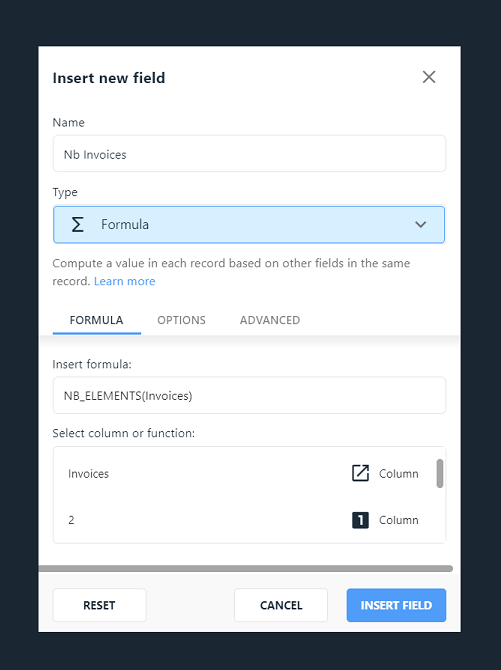Click the column list vertical scrollbar thumb
This screenshot has height=670, width=501.
pos(439,473)
